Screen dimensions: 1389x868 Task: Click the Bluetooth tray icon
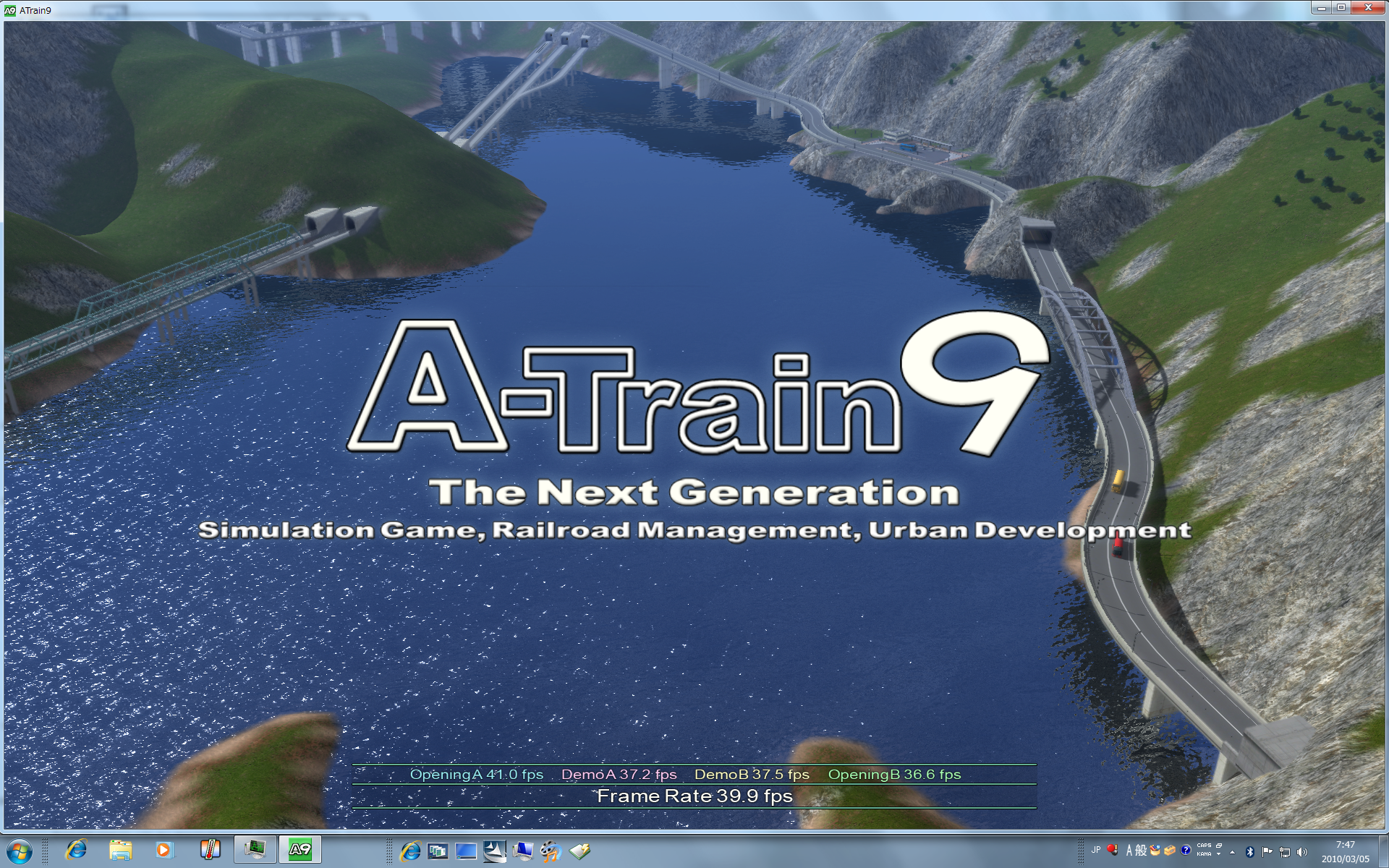tap(1249, 852)
